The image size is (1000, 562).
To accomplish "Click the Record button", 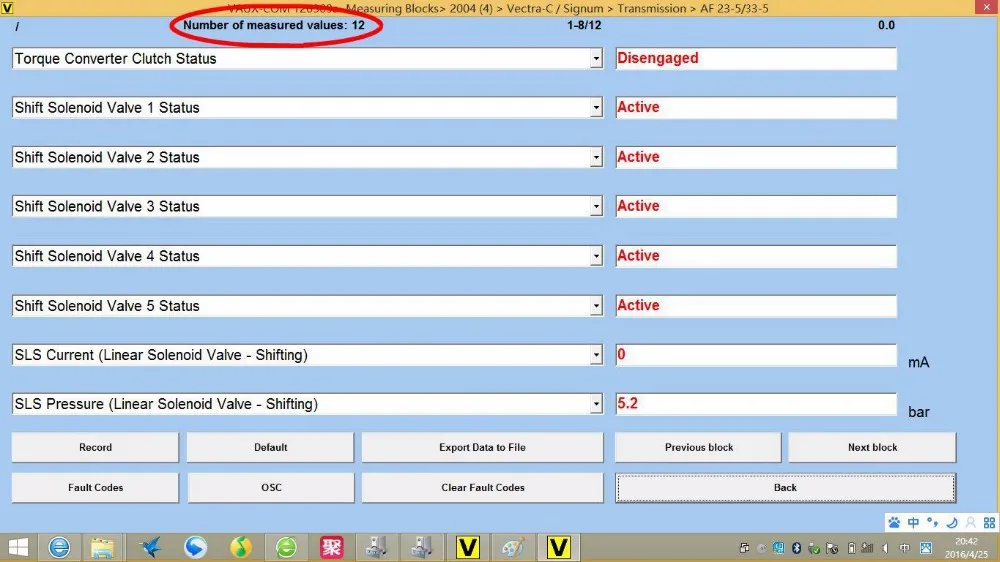I will click(x=95, y=447).
